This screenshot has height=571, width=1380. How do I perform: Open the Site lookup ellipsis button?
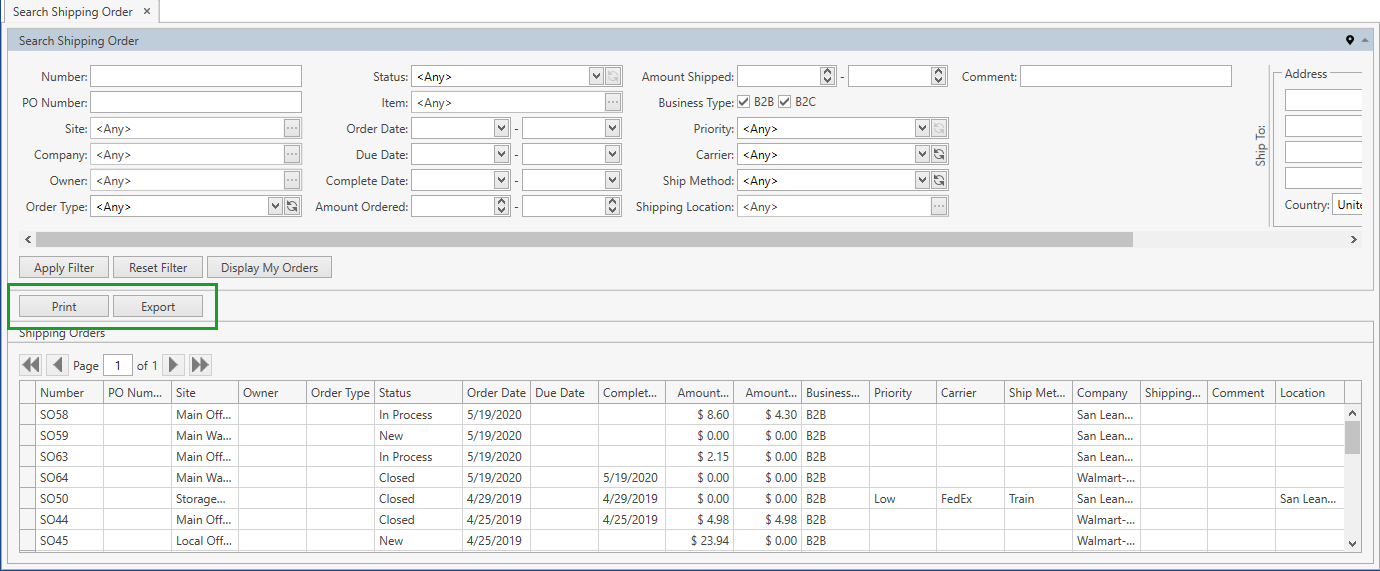[292, 129]
